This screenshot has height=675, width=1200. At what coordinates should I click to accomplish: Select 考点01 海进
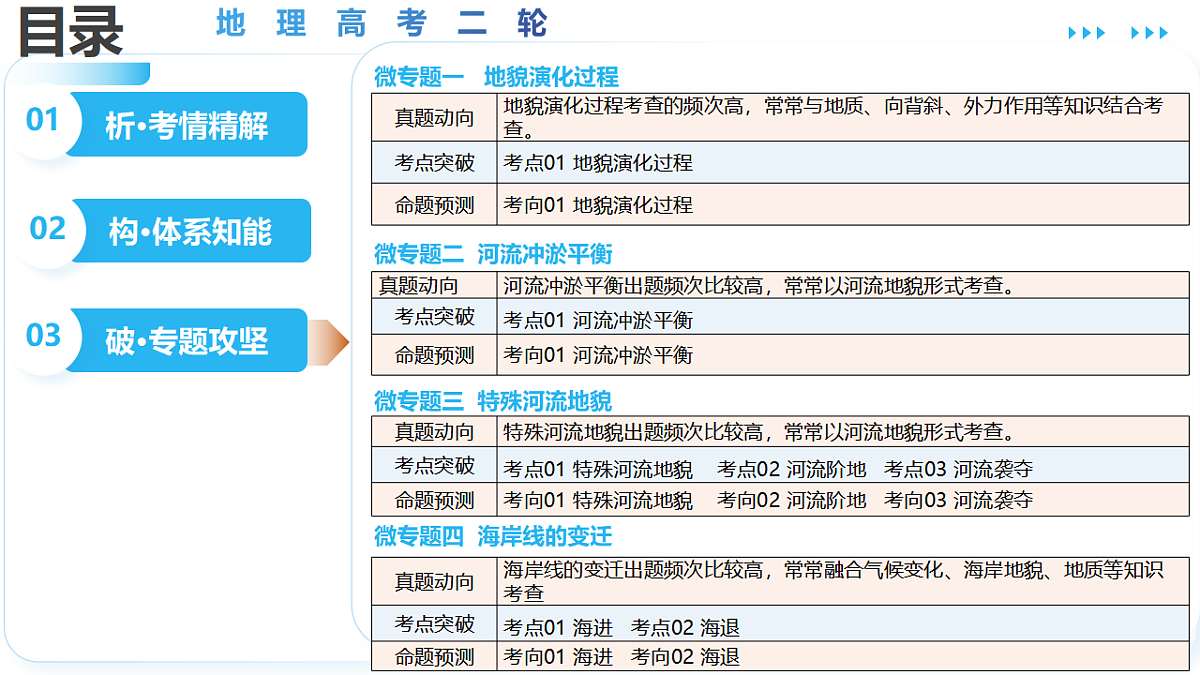pos(558,628)
